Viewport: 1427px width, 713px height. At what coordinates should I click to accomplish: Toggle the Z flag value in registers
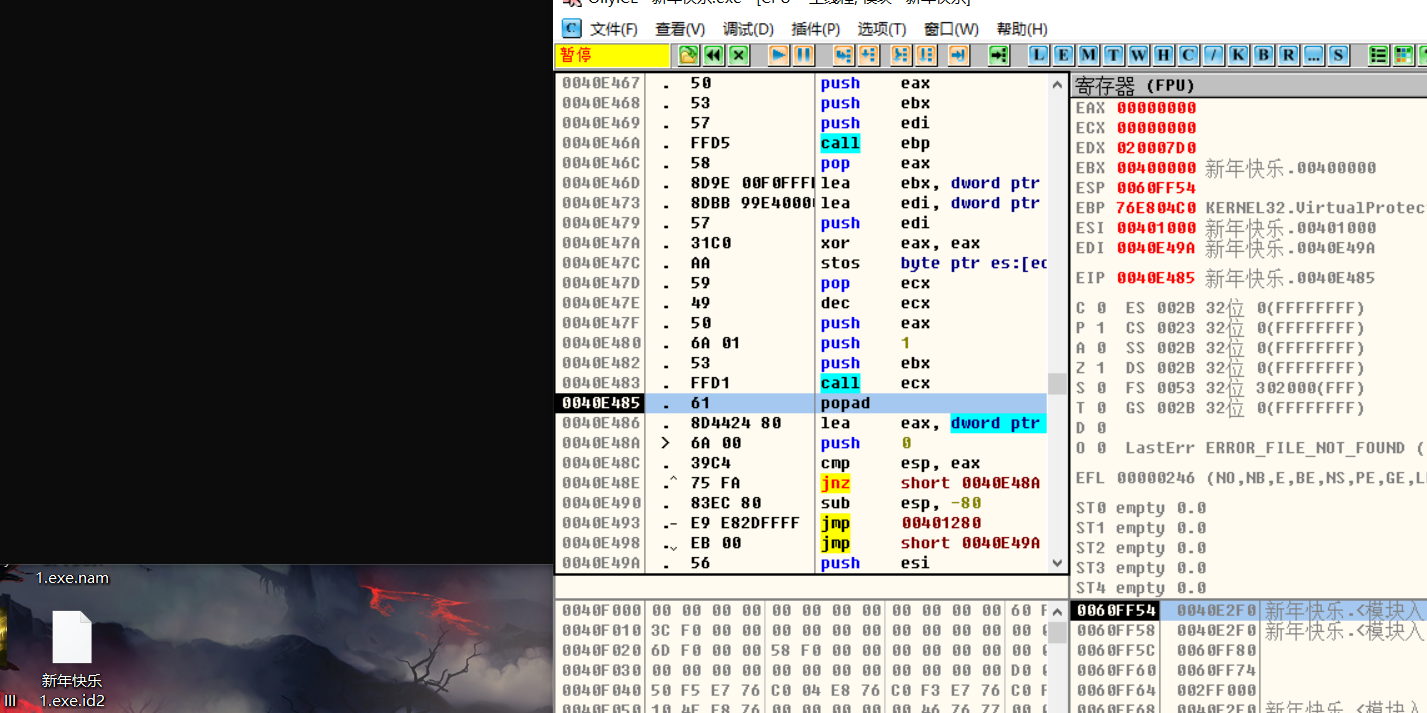1100,368
